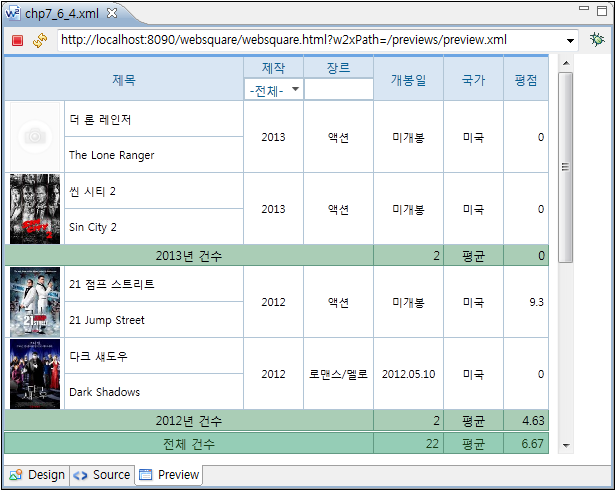The height and width of the screenshot is (490, 615).
Task: Click the 제목 column header
Action: (x=124, y=79)
